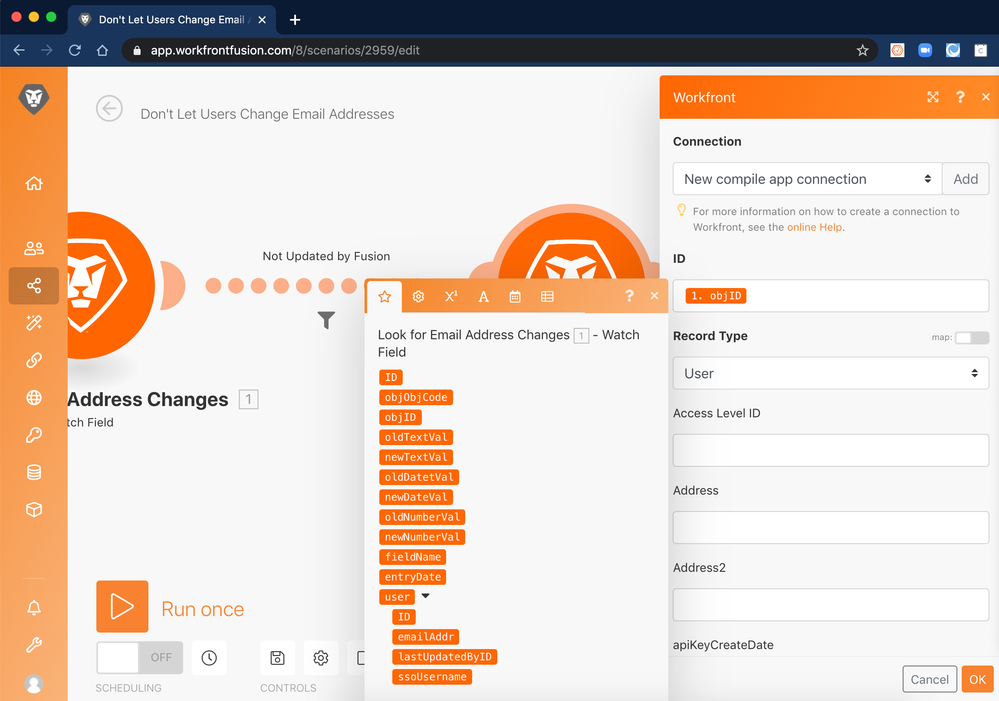Open the Connection dropdown
The height and width of the screenshot is (701, 999).
point(806,179)
